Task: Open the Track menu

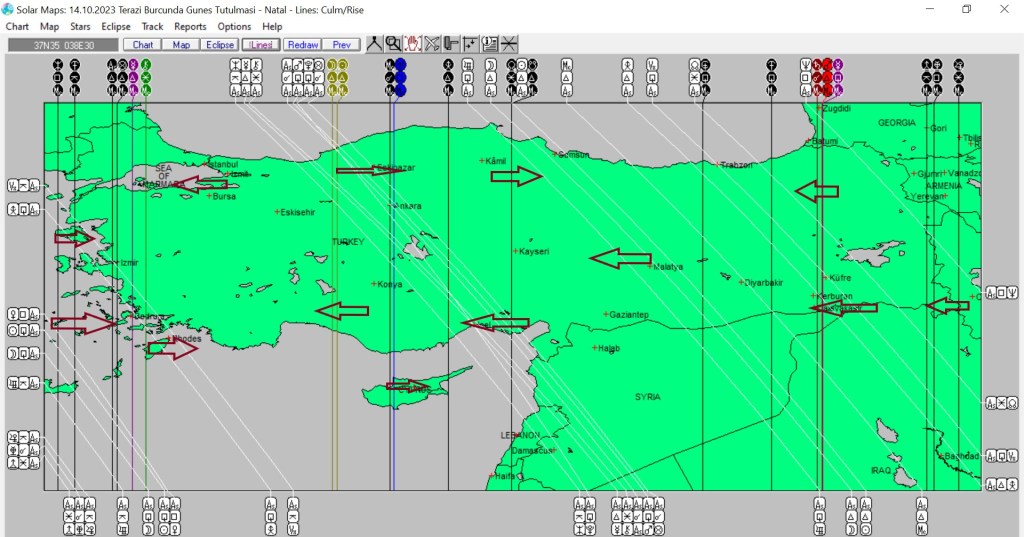Action: pyautogui.click(x=152, y=27)
